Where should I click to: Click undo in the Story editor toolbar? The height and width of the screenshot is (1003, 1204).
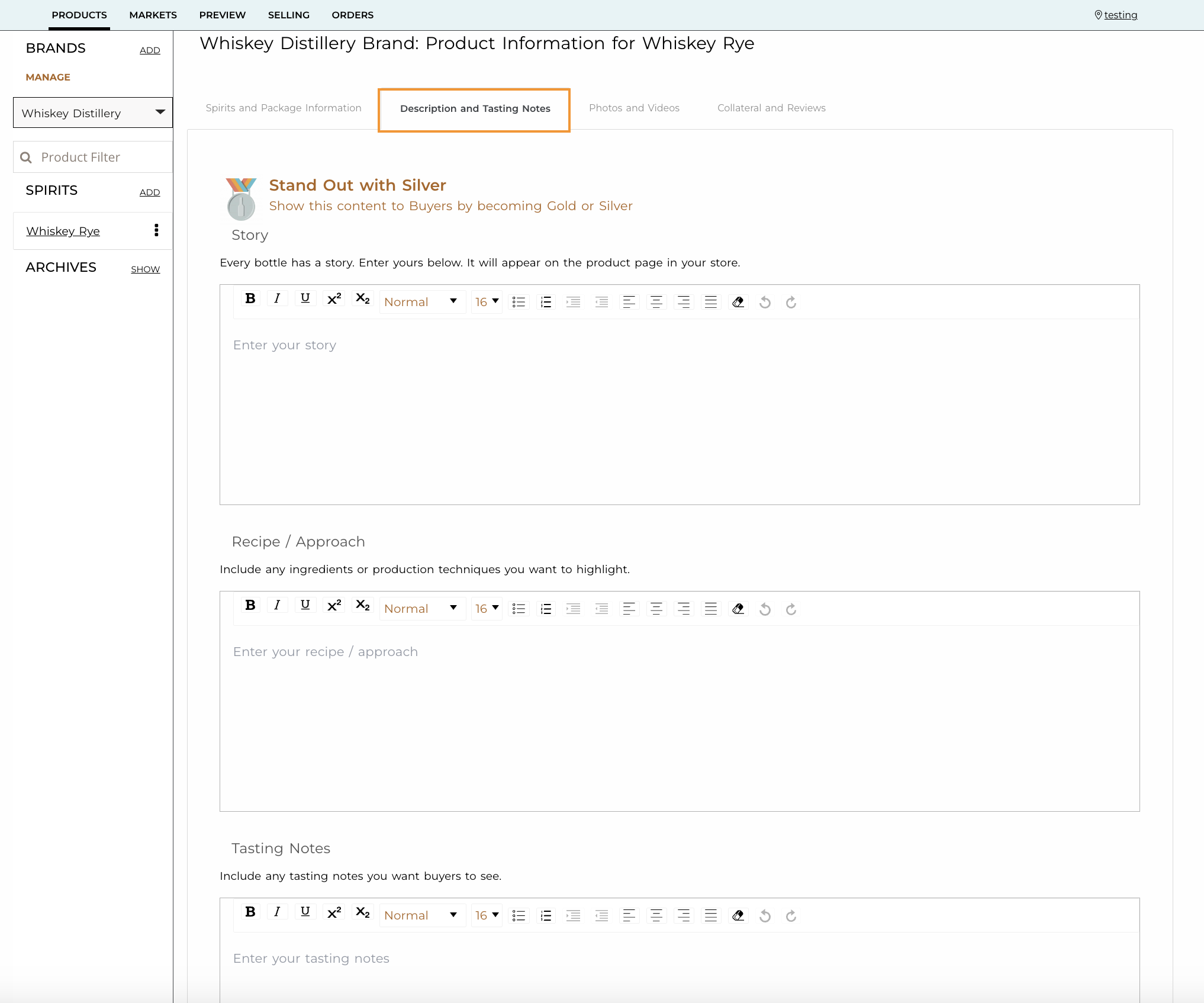(765, 302)
